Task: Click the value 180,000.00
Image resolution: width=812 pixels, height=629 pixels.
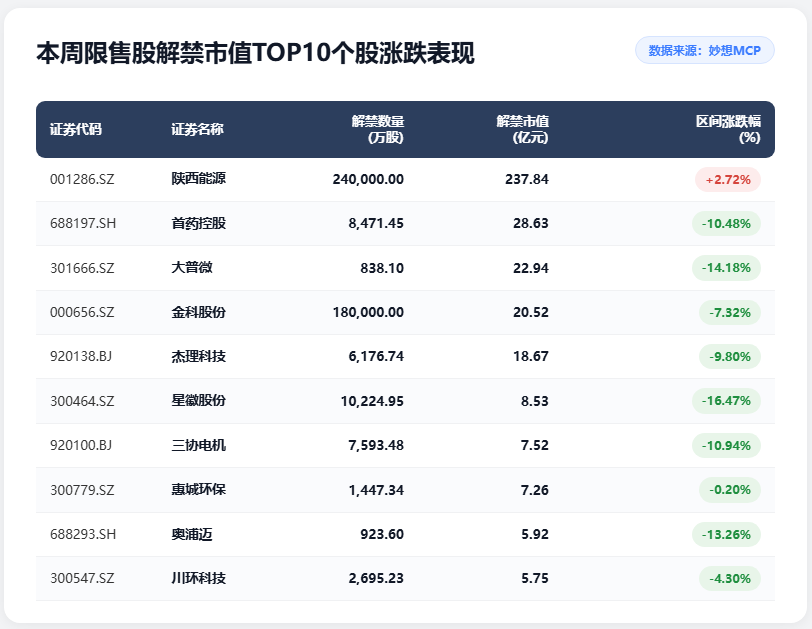Action: pyautogui.click(x=368, y=312)
